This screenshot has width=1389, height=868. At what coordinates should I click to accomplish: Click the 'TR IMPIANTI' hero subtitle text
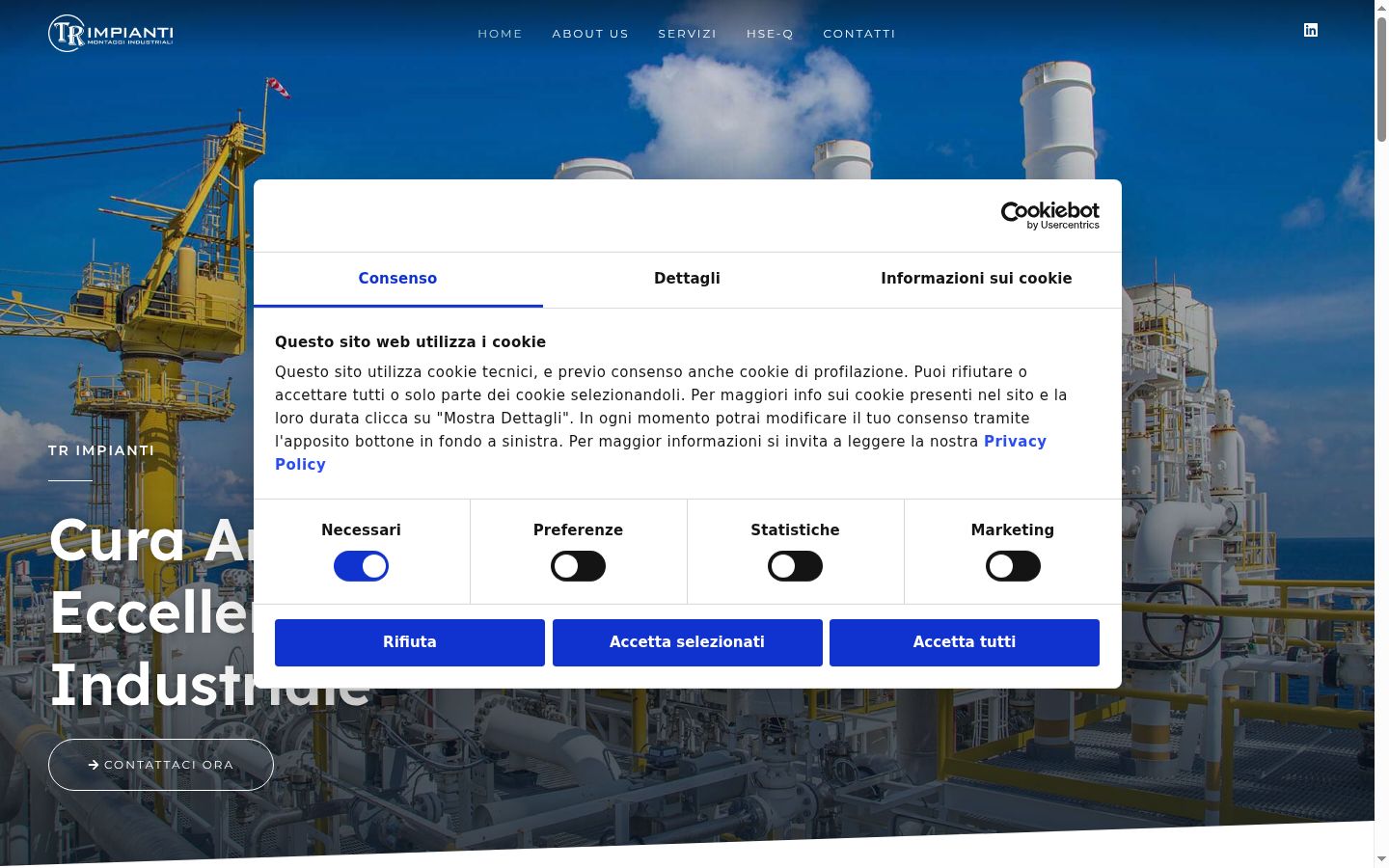[x=101, y=450]
